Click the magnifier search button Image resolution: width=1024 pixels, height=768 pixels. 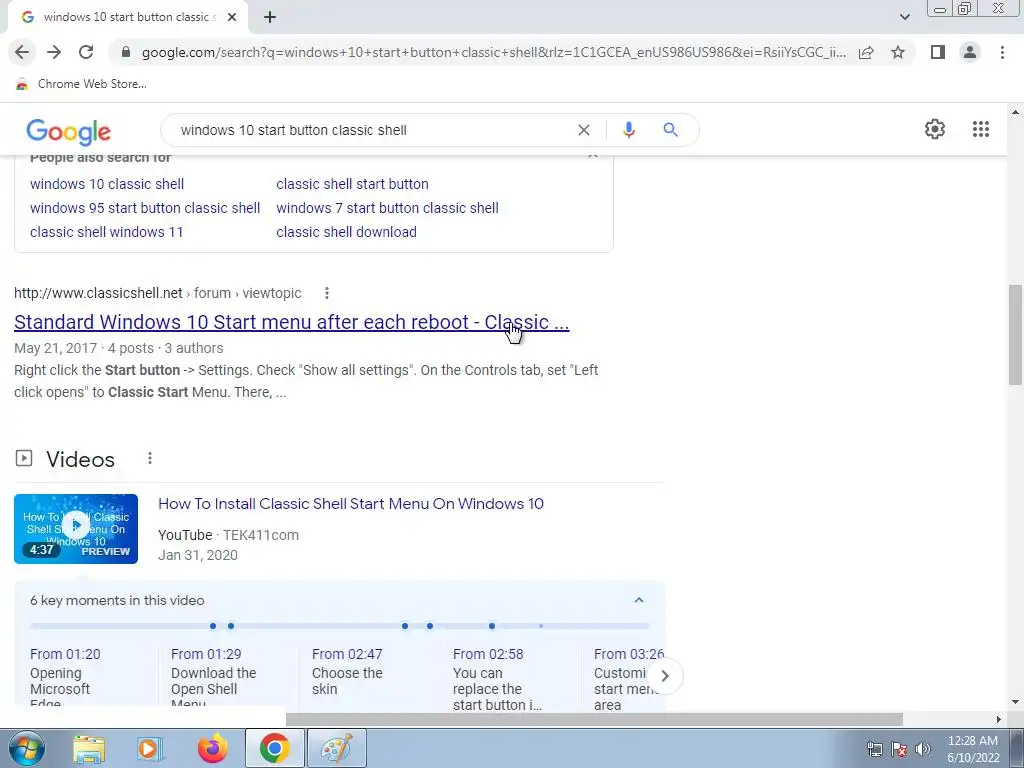click(670, 130)
